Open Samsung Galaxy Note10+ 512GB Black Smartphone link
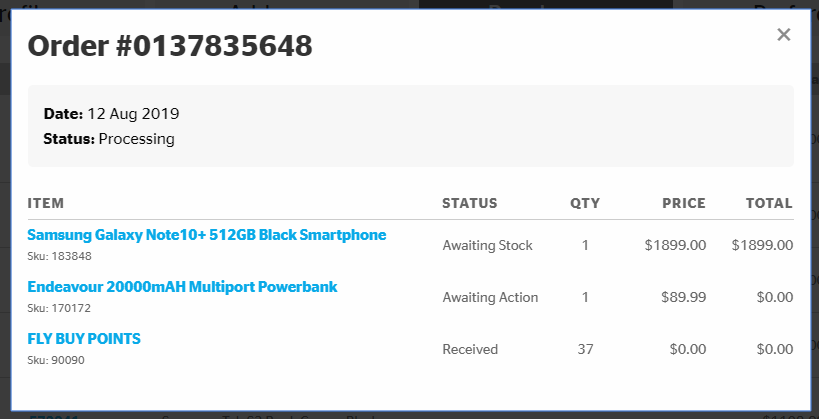Image resolution: width=819 pixels, height=419 pixels. click(x=206, y=235)
